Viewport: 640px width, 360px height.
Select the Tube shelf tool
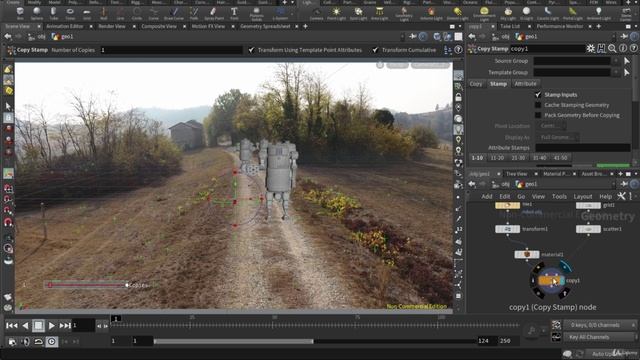pos(53,13)
